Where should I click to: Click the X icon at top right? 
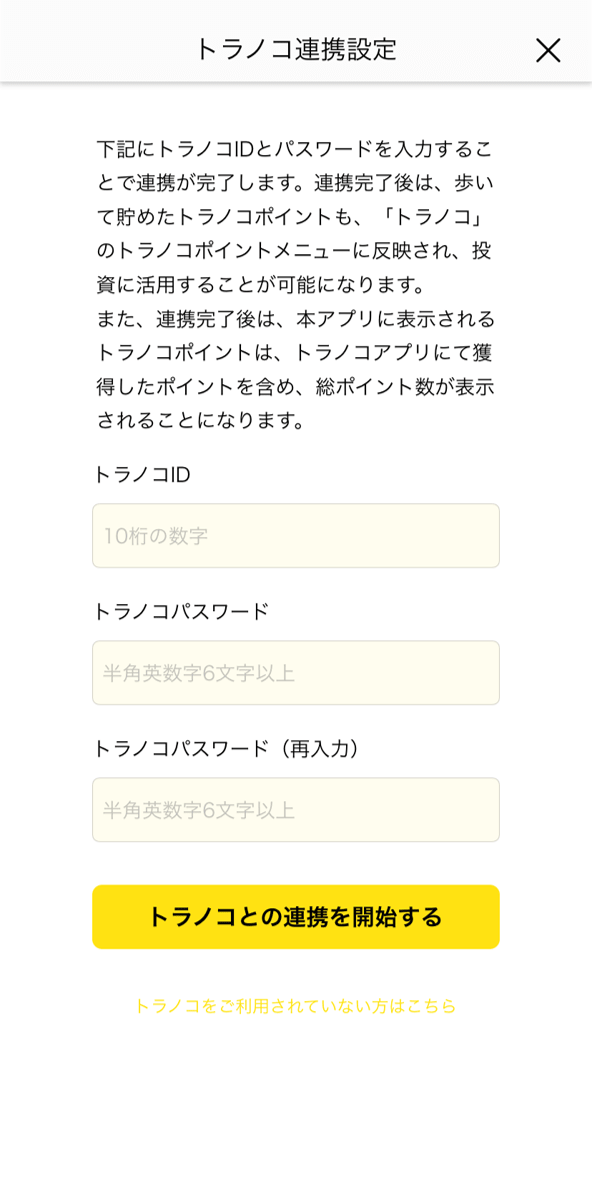point(548,50)
